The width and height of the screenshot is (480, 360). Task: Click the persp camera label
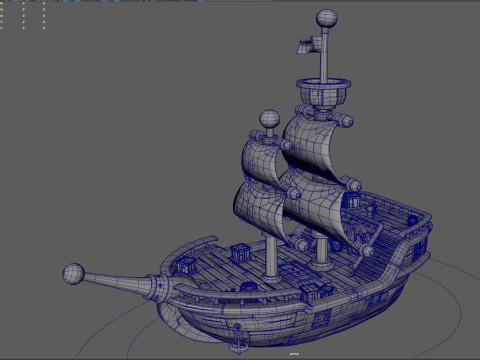coord(294,354)
